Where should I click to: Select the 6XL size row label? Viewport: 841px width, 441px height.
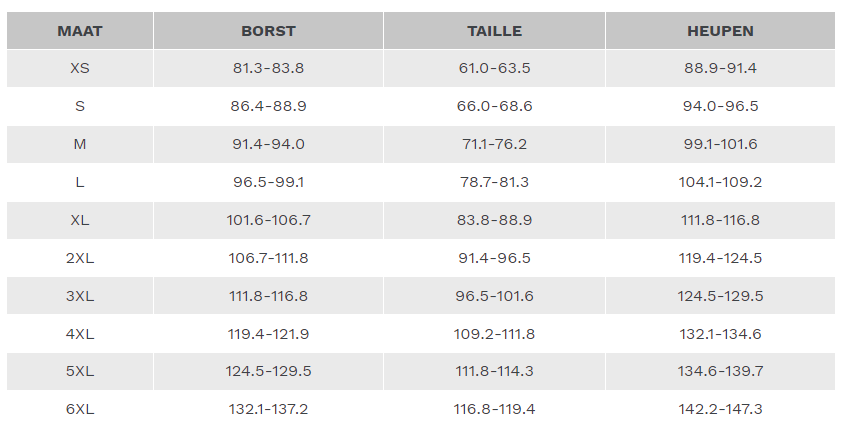coord(80,409)
